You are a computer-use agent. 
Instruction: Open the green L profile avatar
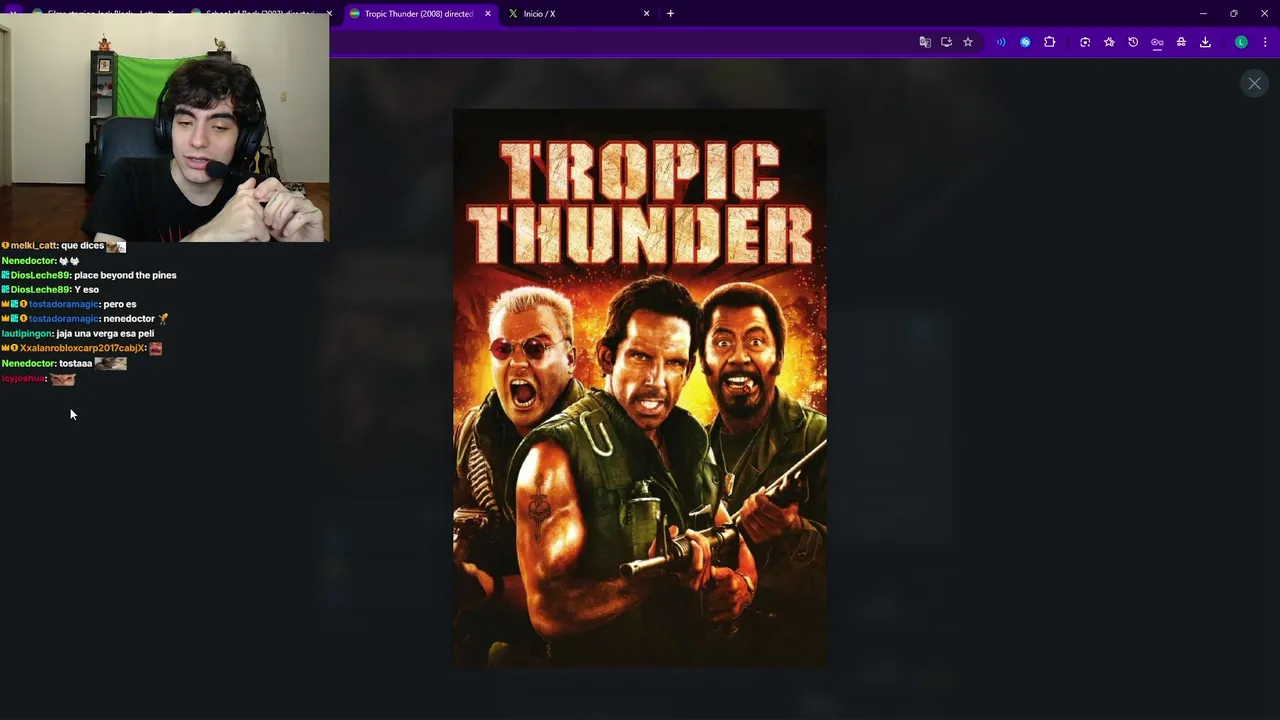pos(1241,42)
